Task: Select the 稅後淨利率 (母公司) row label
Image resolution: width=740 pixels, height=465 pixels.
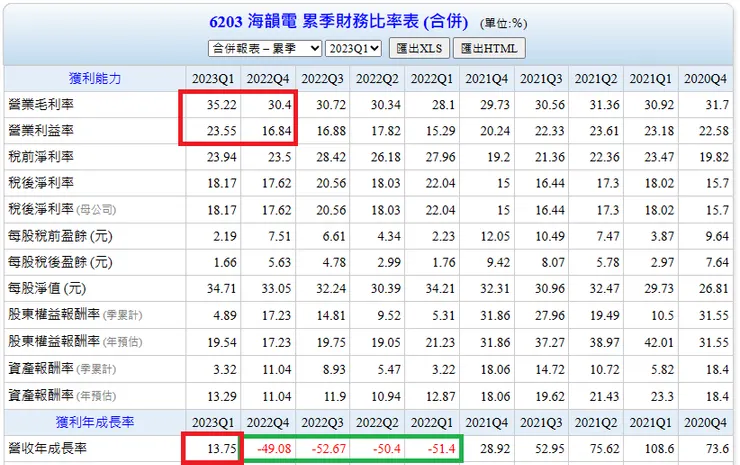Action: pyautogui.click(x=62, y=209)
